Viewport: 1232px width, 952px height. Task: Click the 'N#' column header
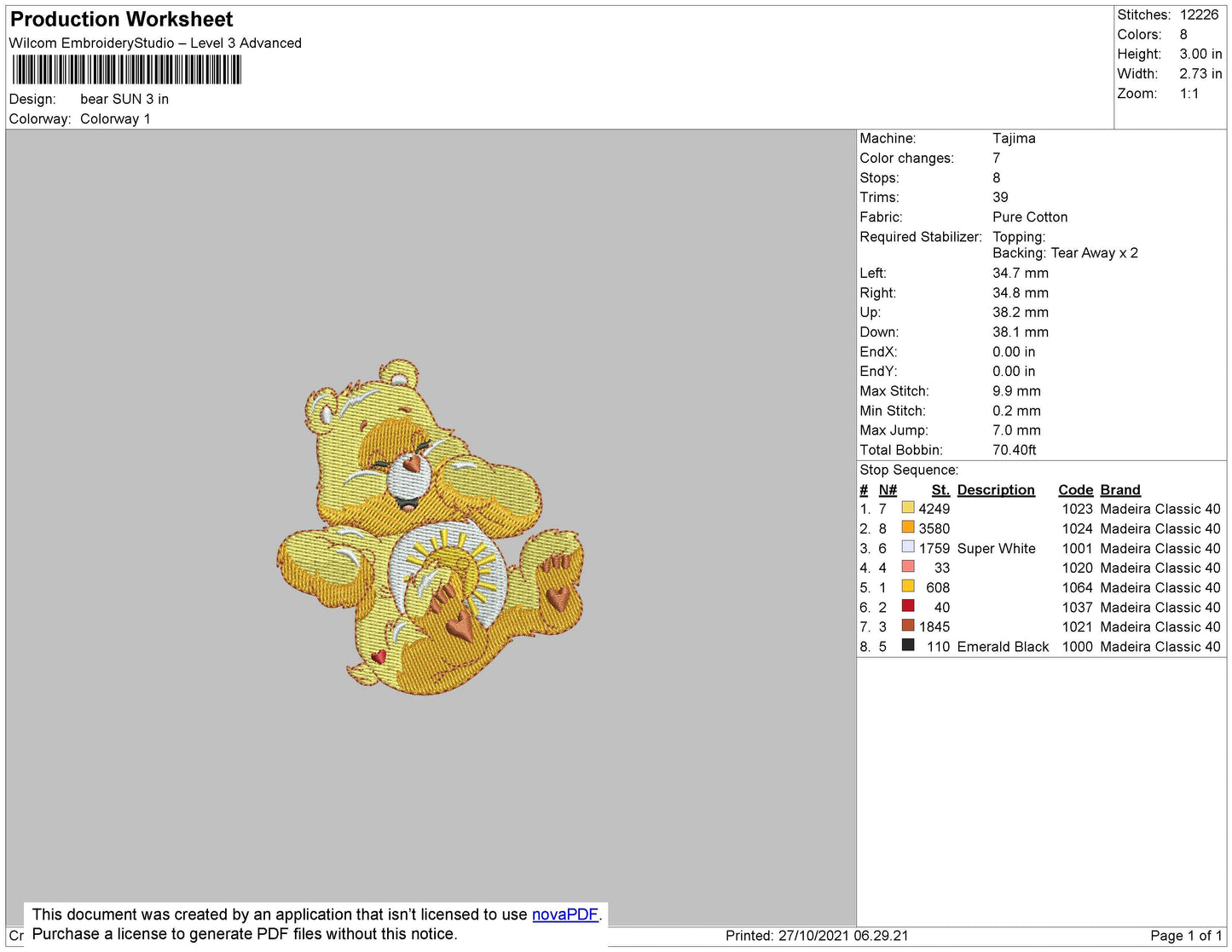click(888, 490)
